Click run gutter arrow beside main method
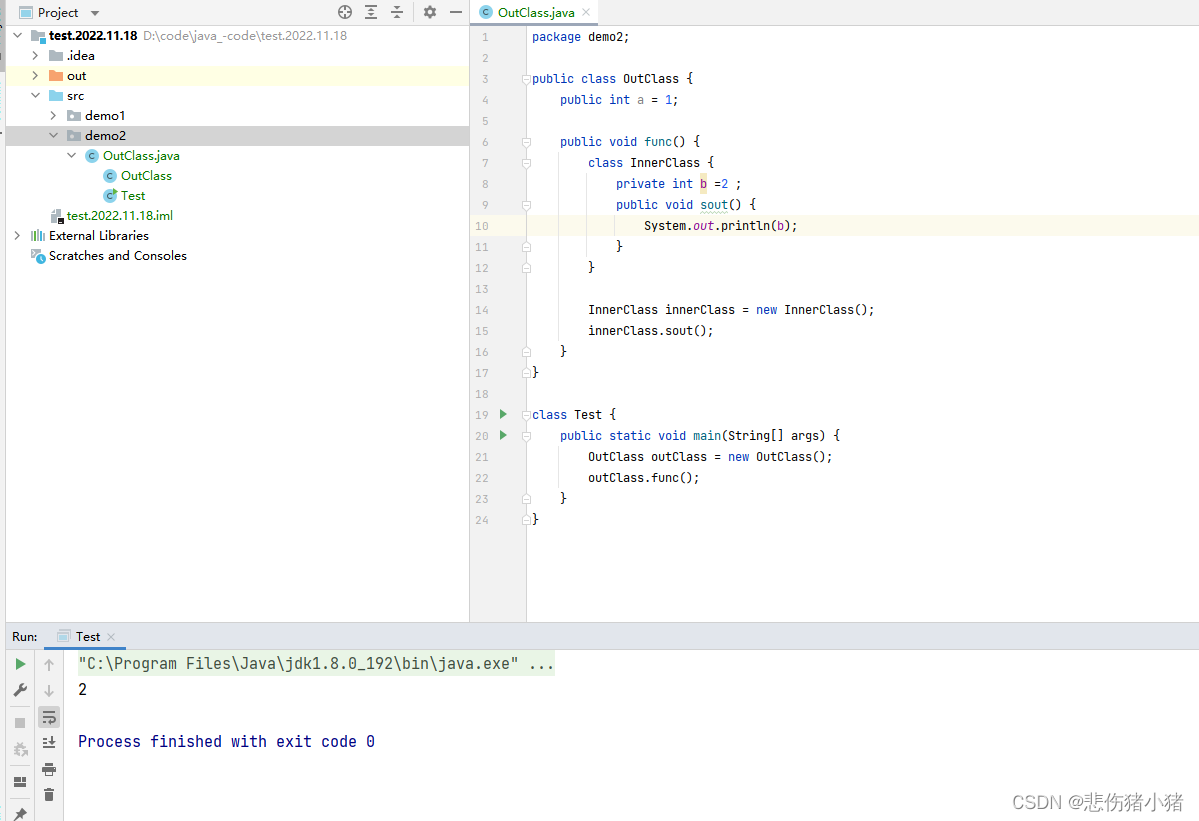This screenshot has height=821, width=1199. click(503, 435)
